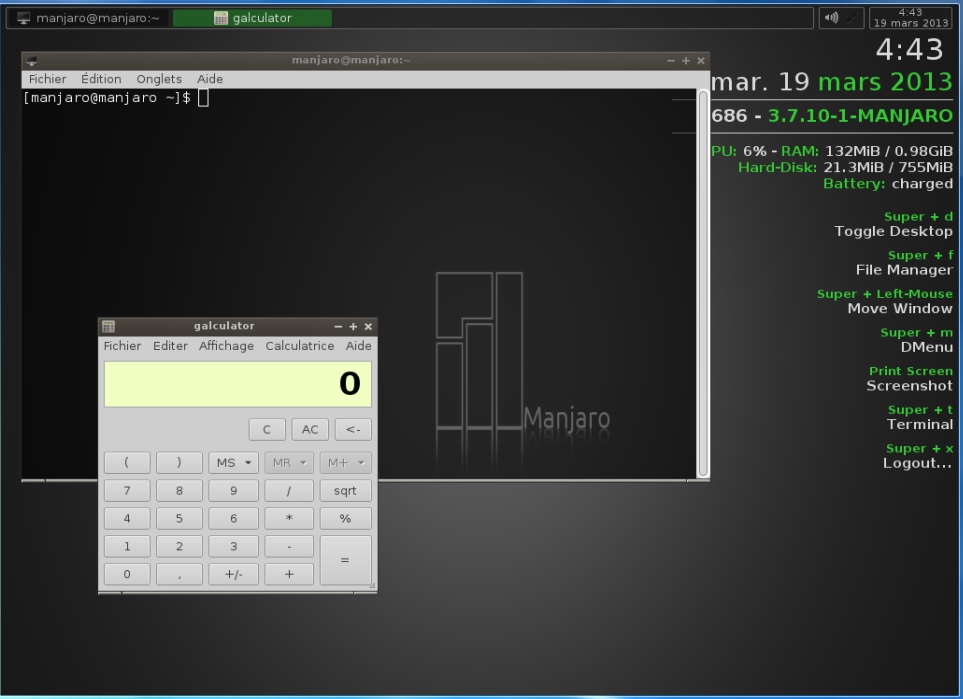Open the terminal Onglets menu

pos(159,79)
